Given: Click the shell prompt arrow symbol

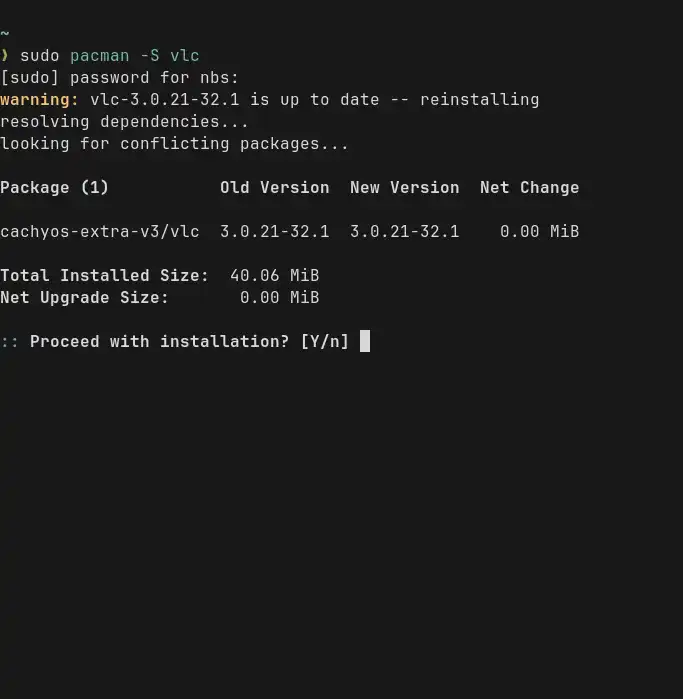Looking at the screenshot, I should 5,56.
